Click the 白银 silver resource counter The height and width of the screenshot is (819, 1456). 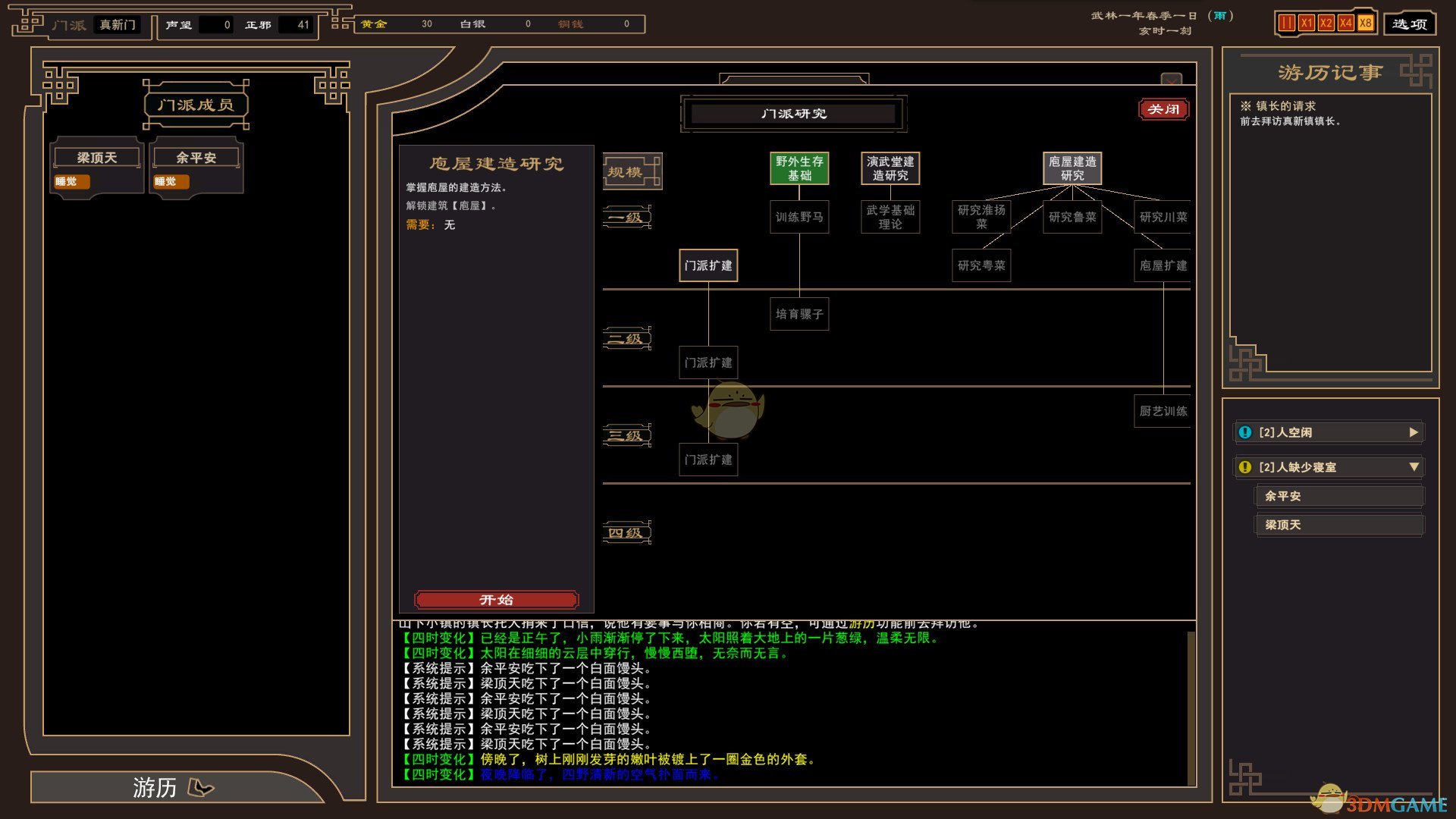tap(496, 24)
